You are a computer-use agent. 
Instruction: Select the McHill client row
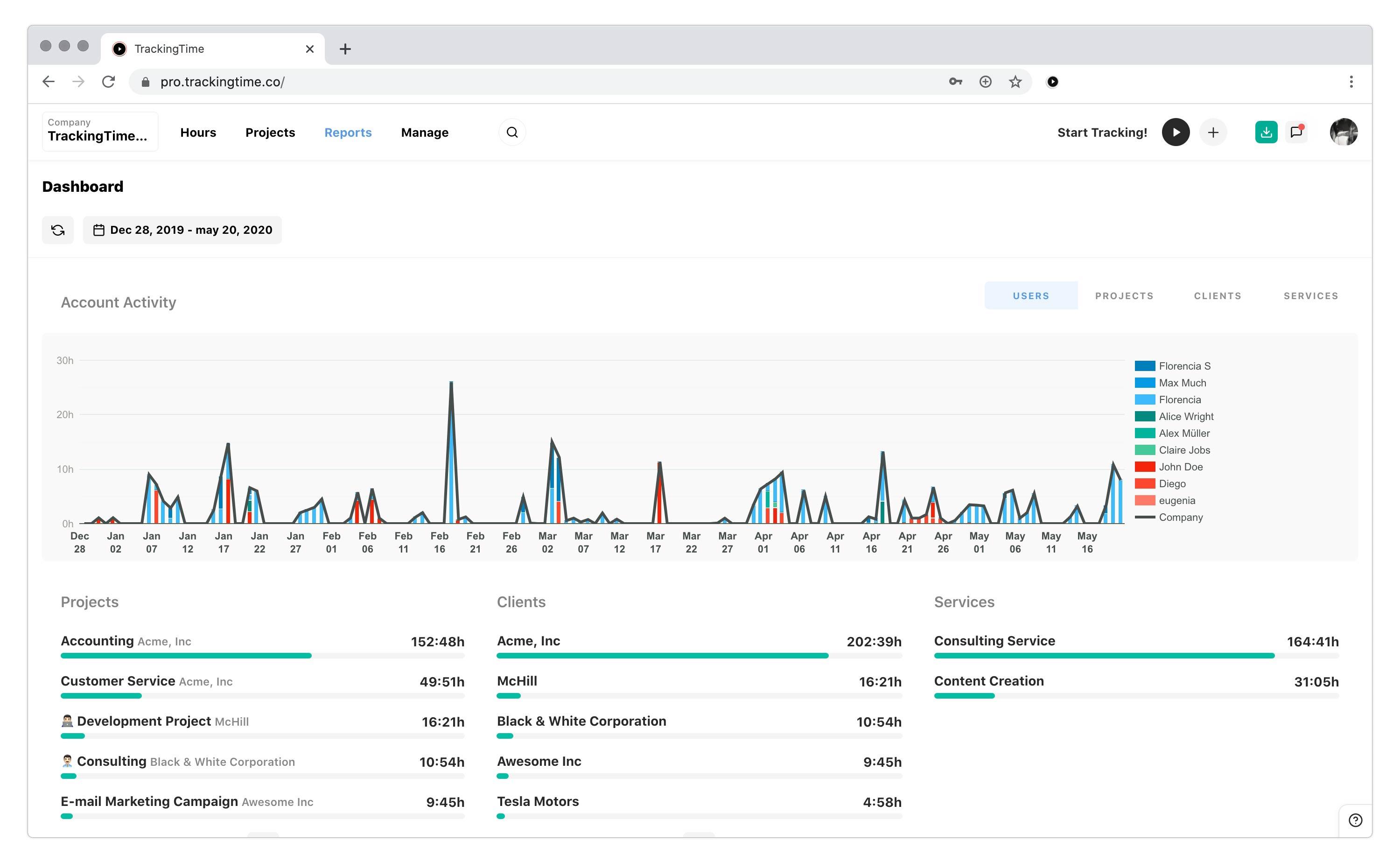[x=699, y=686]
